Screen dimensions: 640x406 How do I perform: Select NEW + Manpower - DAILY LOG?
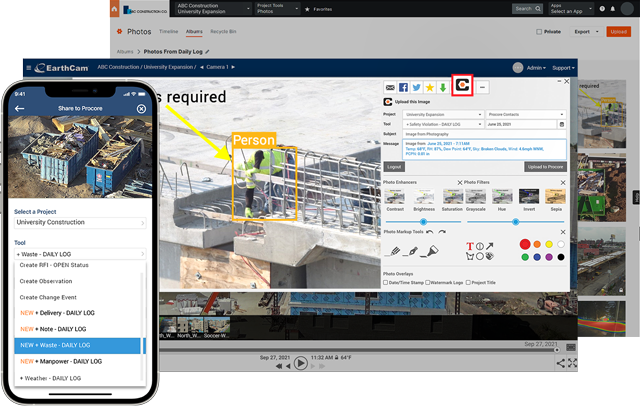click(61, 362)
